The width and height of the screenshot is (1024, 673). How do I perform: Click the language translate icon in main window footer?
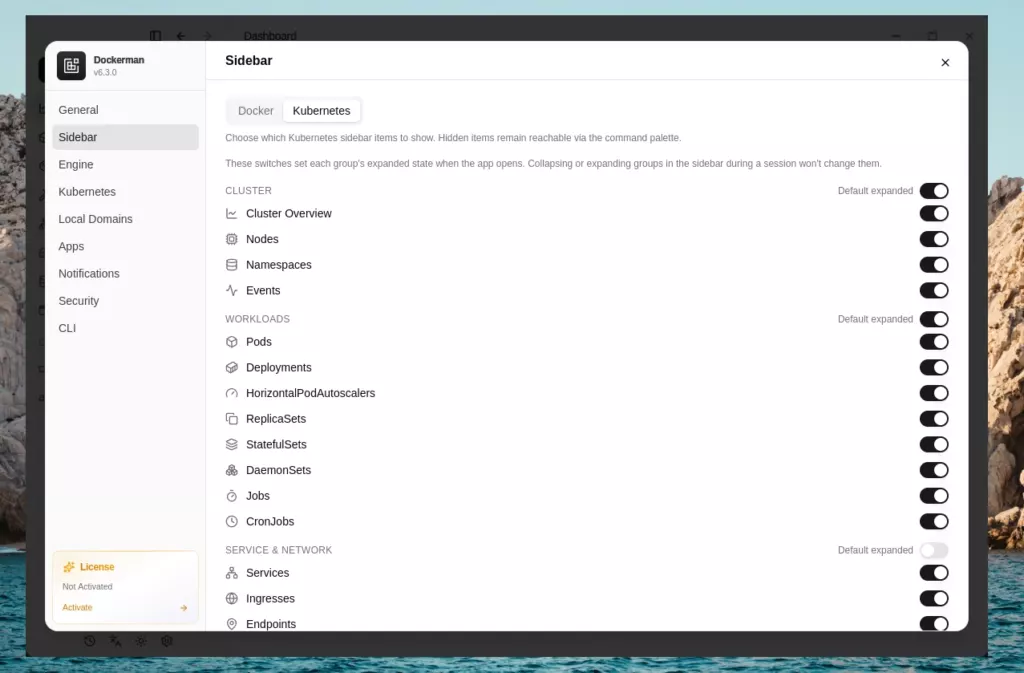point(115,641)
